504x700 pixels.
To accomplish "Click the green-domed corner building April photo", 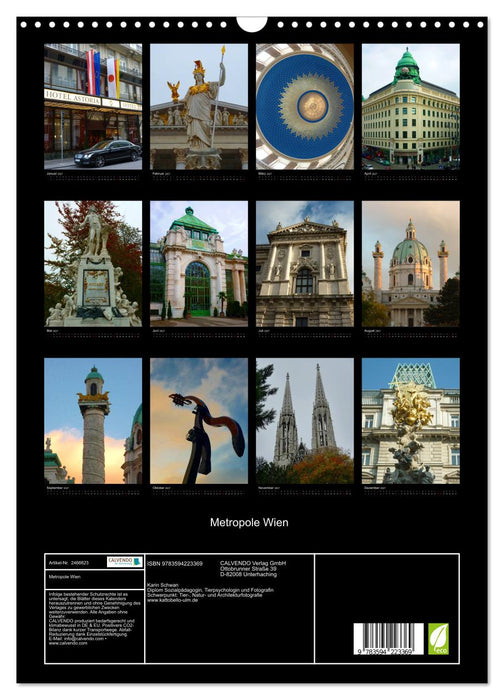I will pyautogui.click(x=411, y=107).
